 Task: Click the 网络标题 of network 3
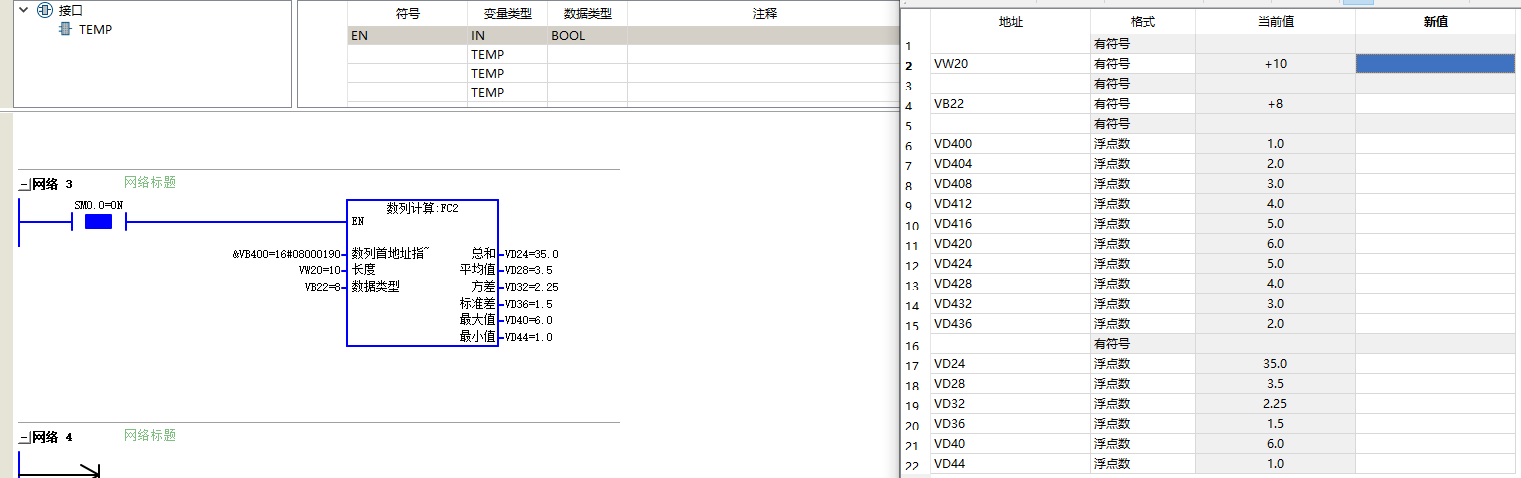150,183
